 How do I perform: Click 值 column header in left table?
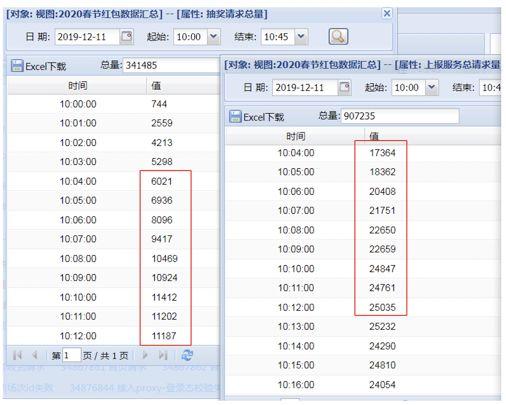pos(156,86)
